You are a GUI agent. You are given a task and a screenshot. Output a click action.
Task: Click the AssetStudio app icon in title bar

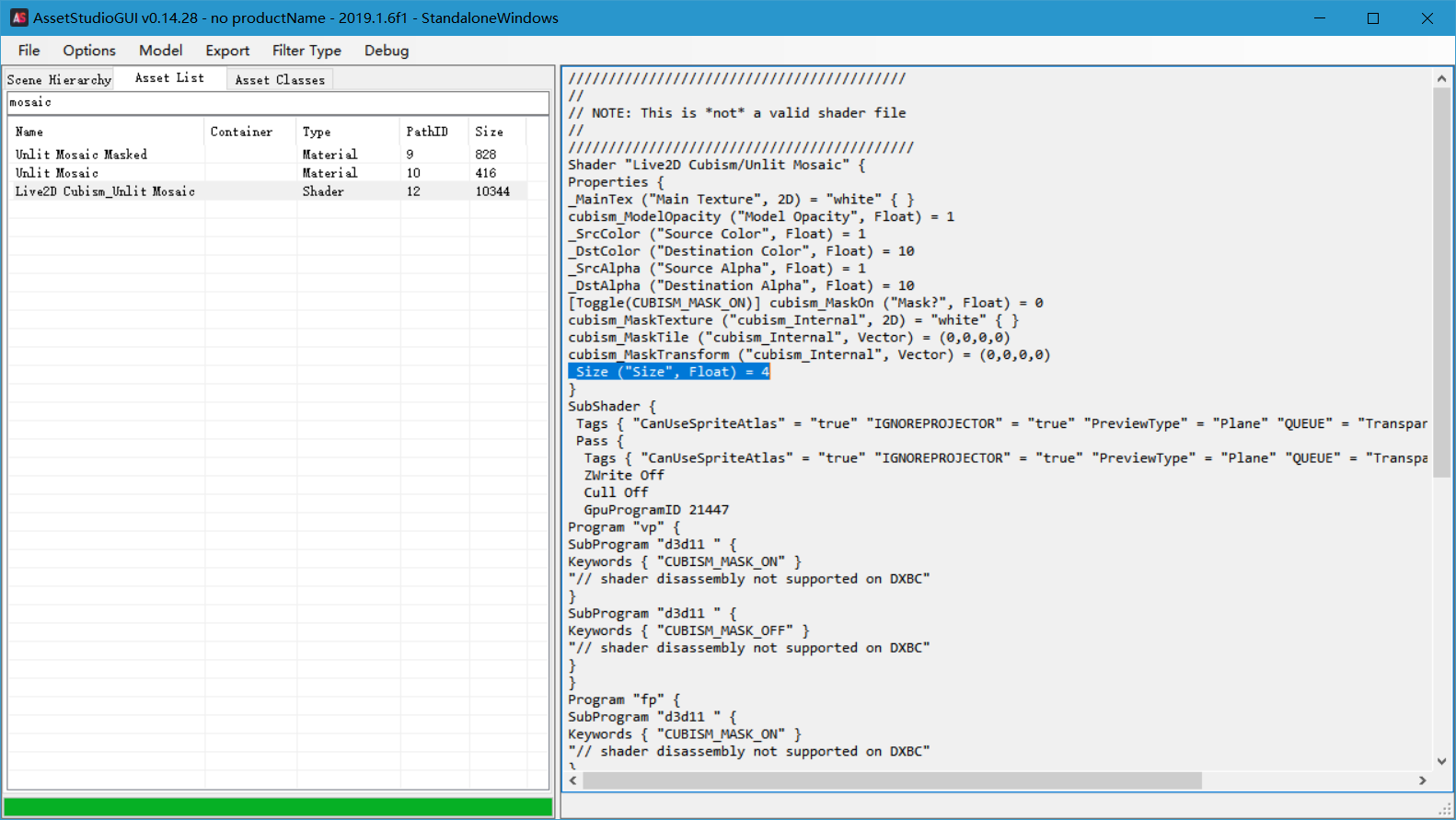(18, 17)
